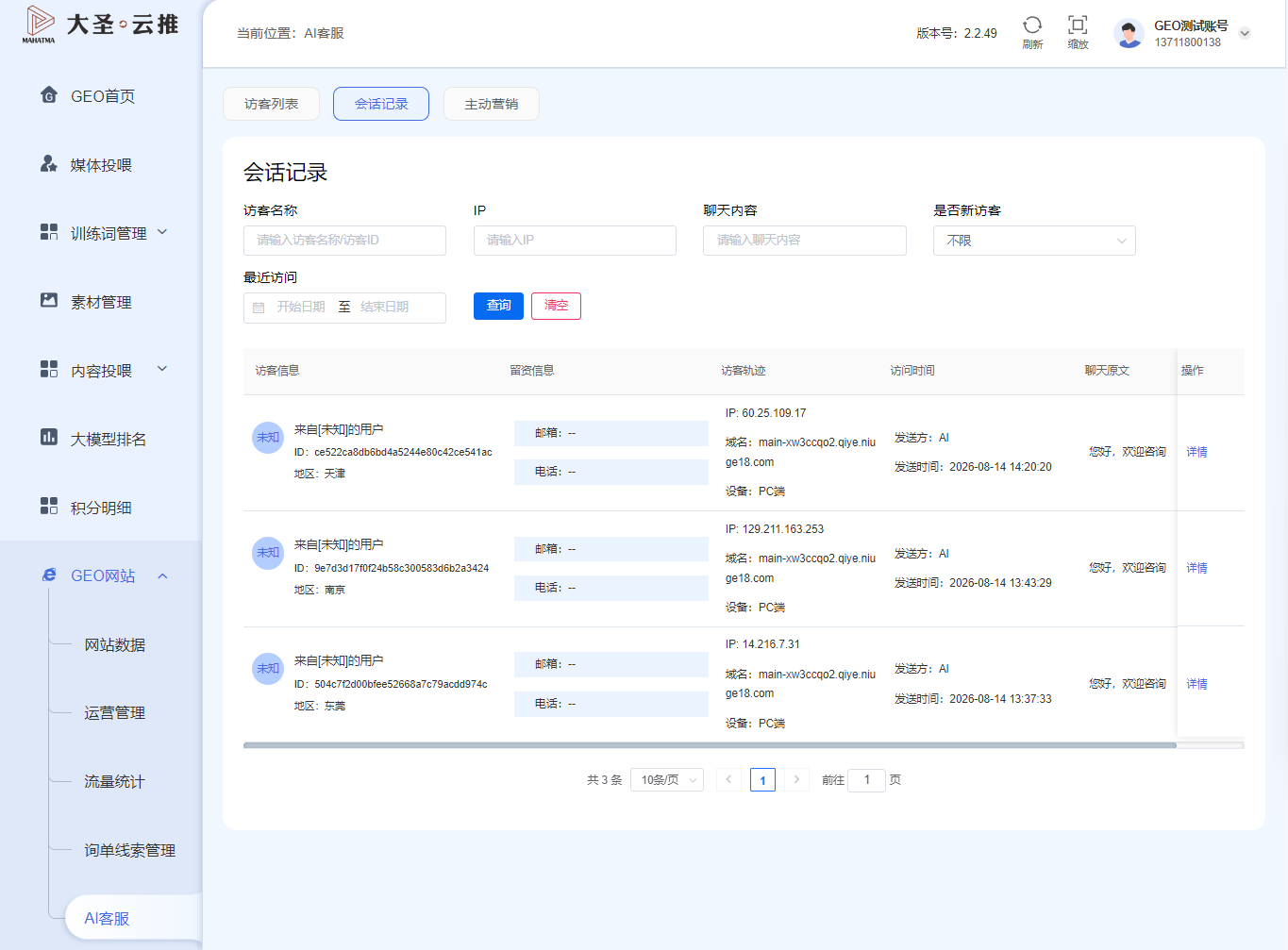Click the 素材管理 image icon
The image size is (1288, 950).
point(49,301)
